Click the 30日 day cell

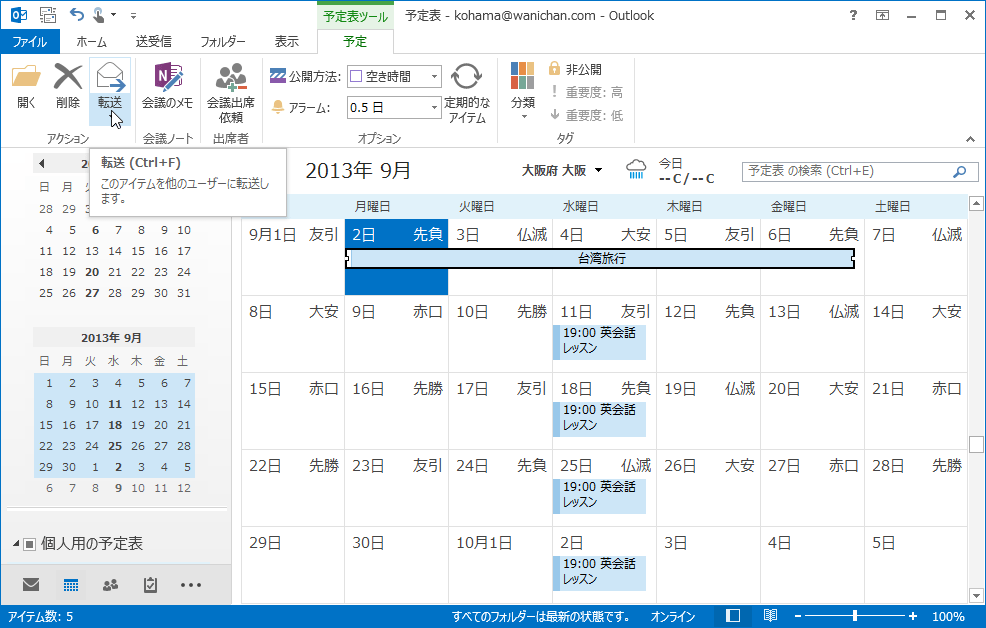pos(396,565)
